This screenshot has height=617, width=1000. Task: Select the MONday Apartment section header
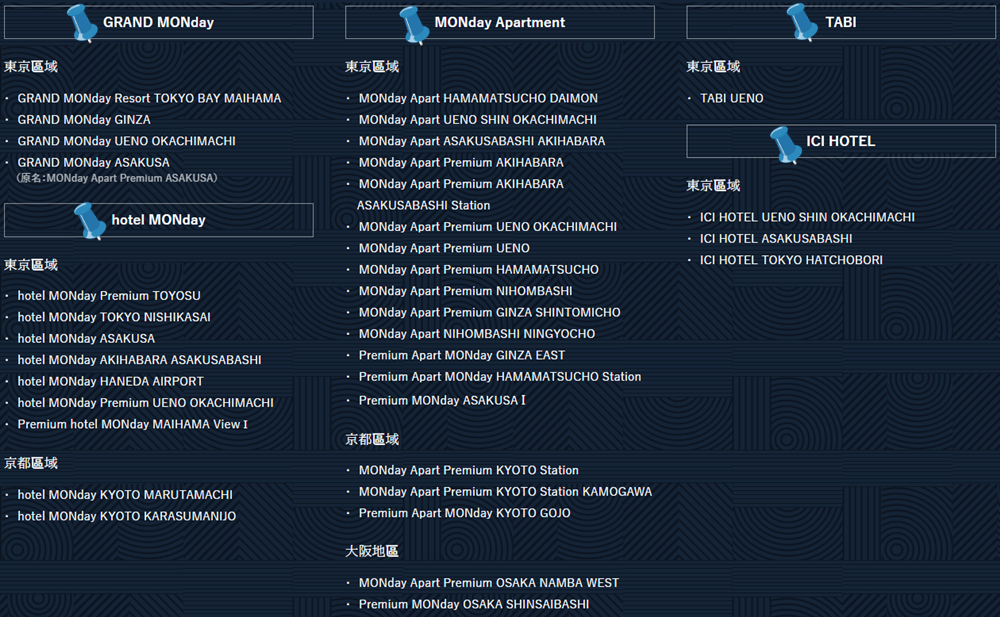[500, 22]
